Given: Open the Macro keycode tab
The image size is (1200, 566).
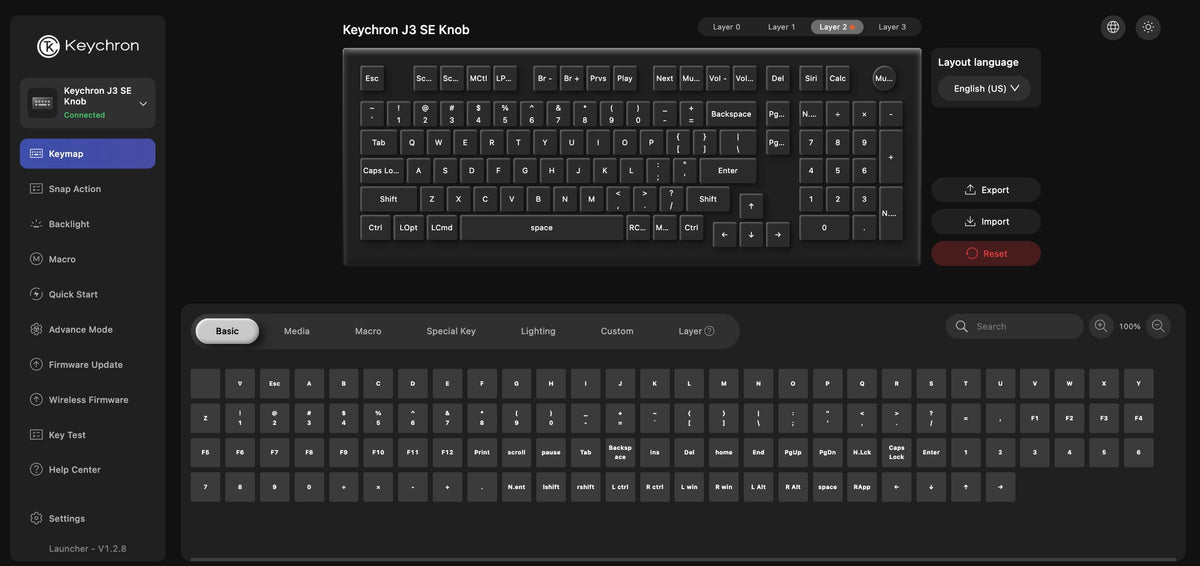Looking at the screenshot, I should [368, 331].
